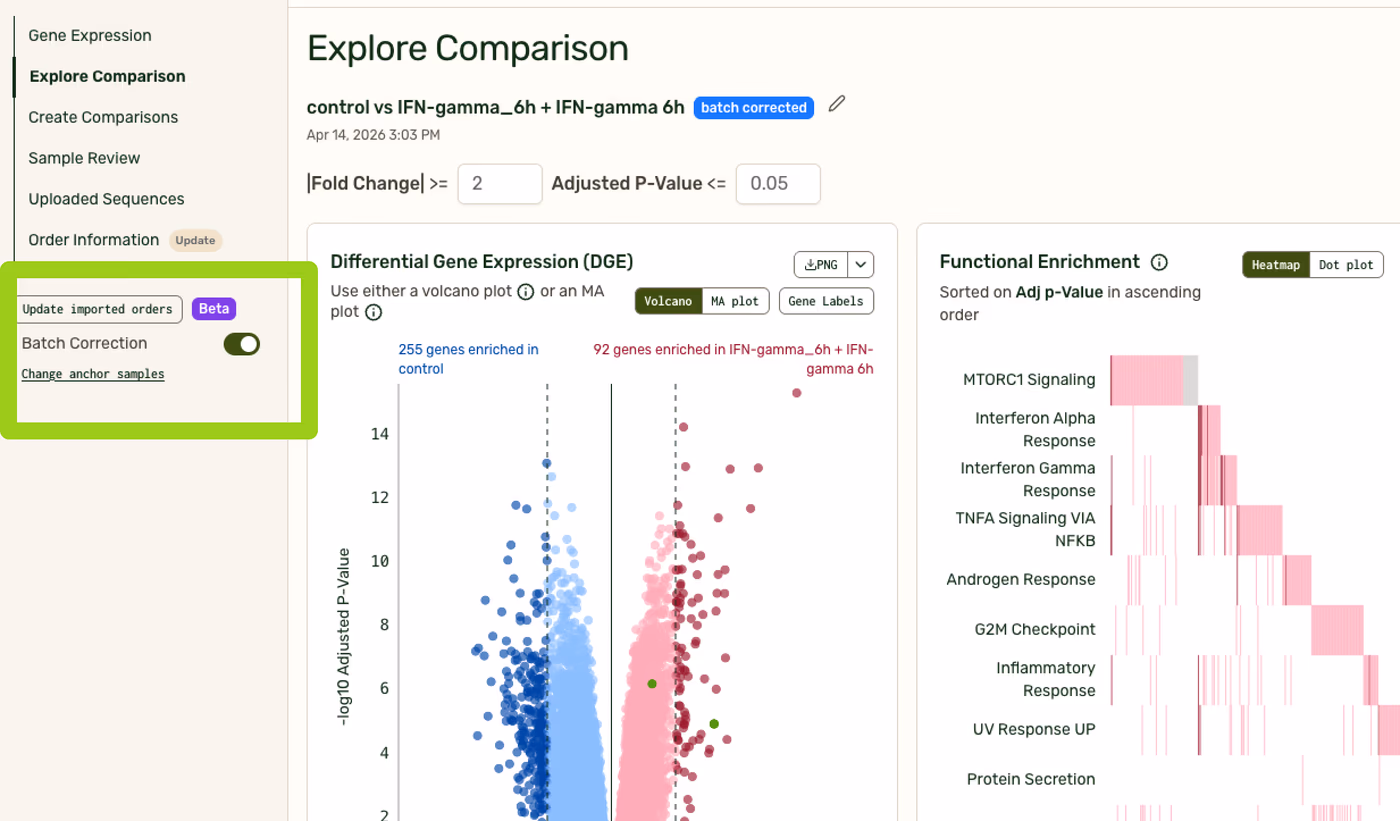Screen dimensions: 1400x821
Task: Click the MTORC1 Signaling heatmap bar
Action: tap(1147, 380)
